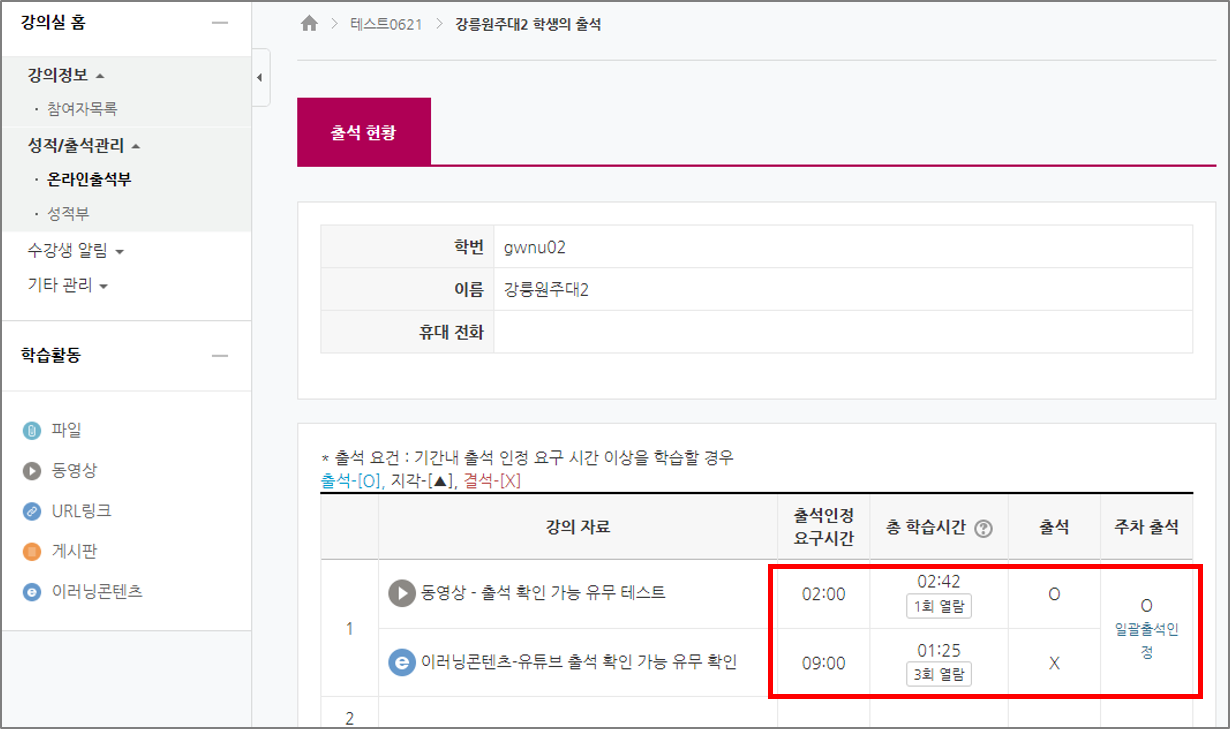
Task: Go to 테스트0621 in the breadcrumb
Action: tap(387, 24)
